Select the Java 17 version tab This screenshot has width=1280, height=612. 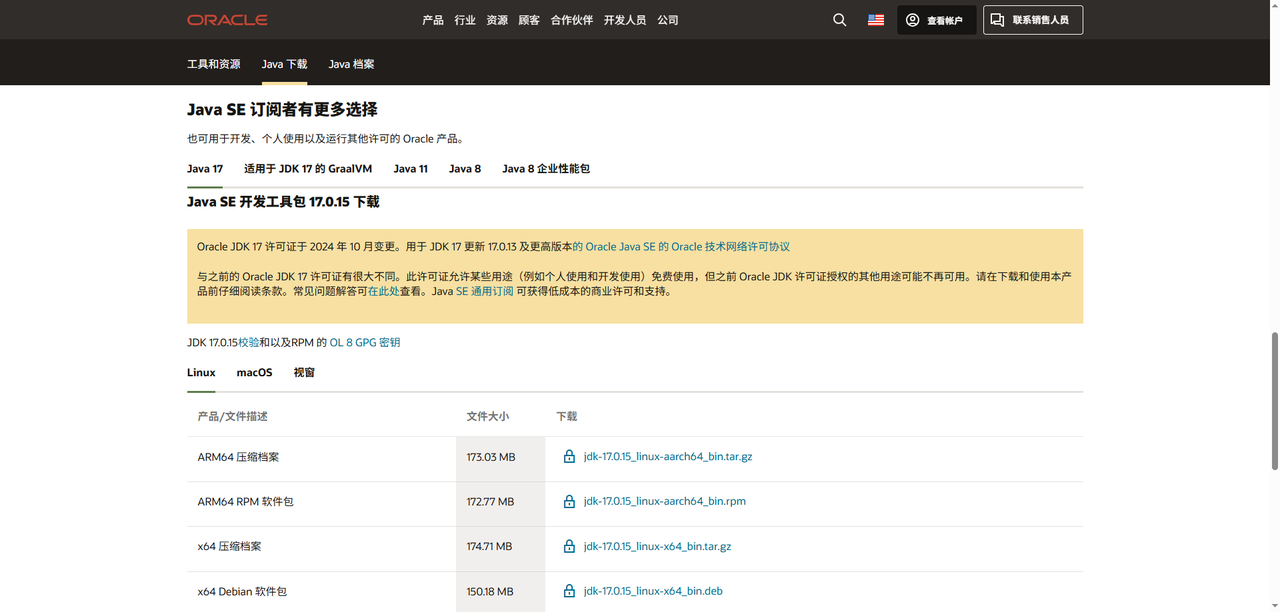click(205, 169)
